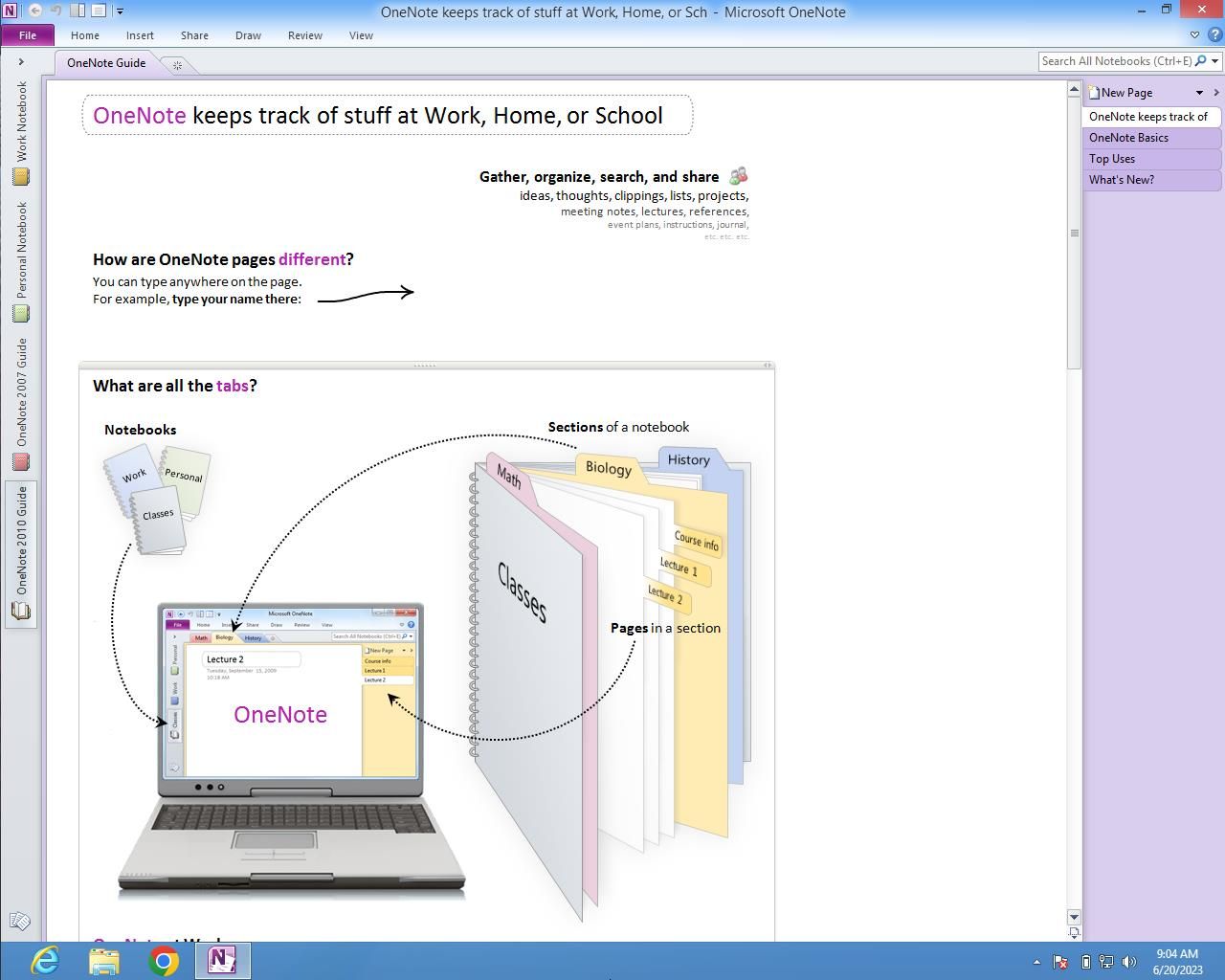1225x980 pixels.
Task: Expand the notebook navigation bar
Action: pyautogui.click(x=21, y=62)
